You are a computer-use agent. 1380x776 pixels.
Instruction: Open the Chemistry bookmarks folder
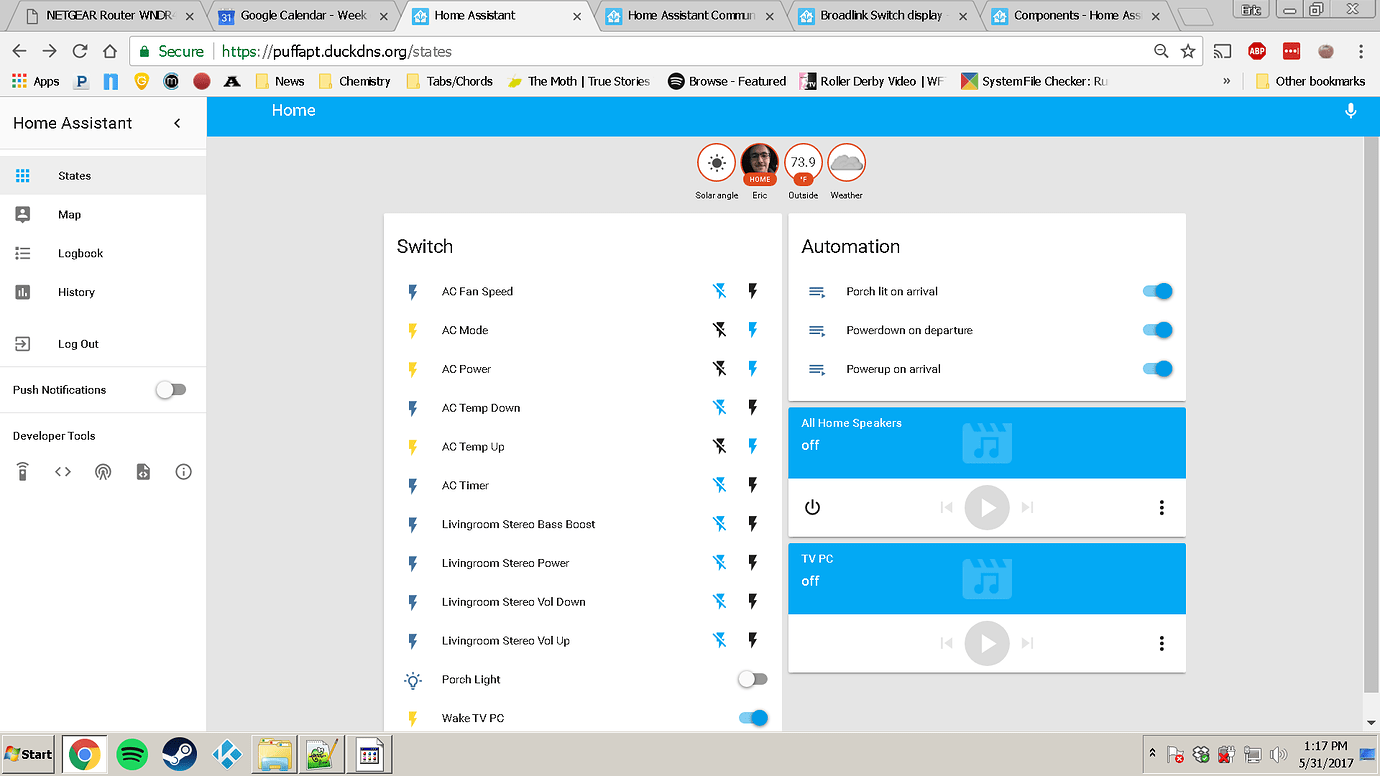(x=355, y=81)
